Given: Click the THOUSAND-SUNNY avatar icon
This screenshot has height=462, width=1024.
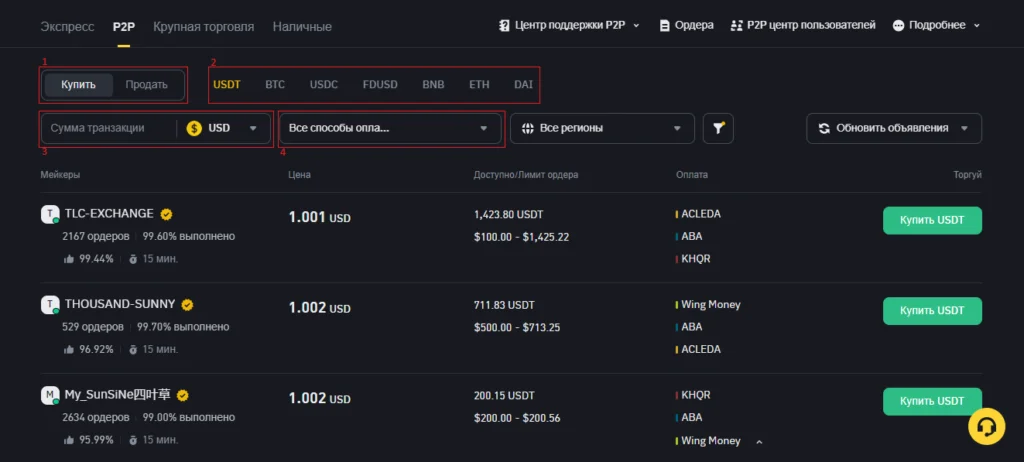Looking at the screenshot, I should point(50,305).
